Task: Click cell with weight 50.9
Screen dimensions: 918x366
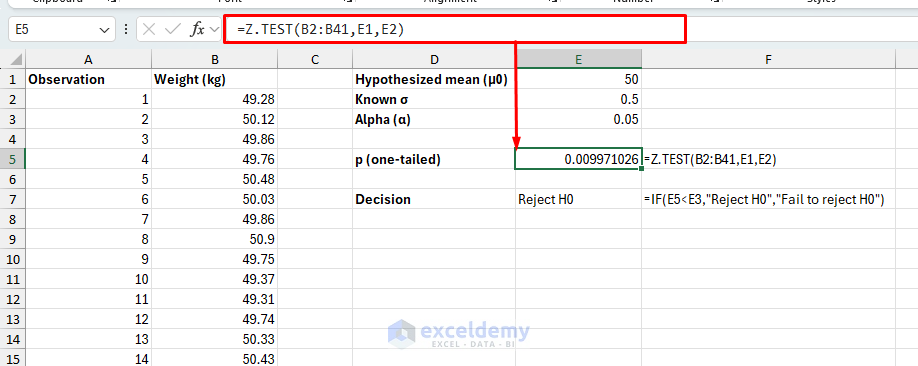Action: 215,240
